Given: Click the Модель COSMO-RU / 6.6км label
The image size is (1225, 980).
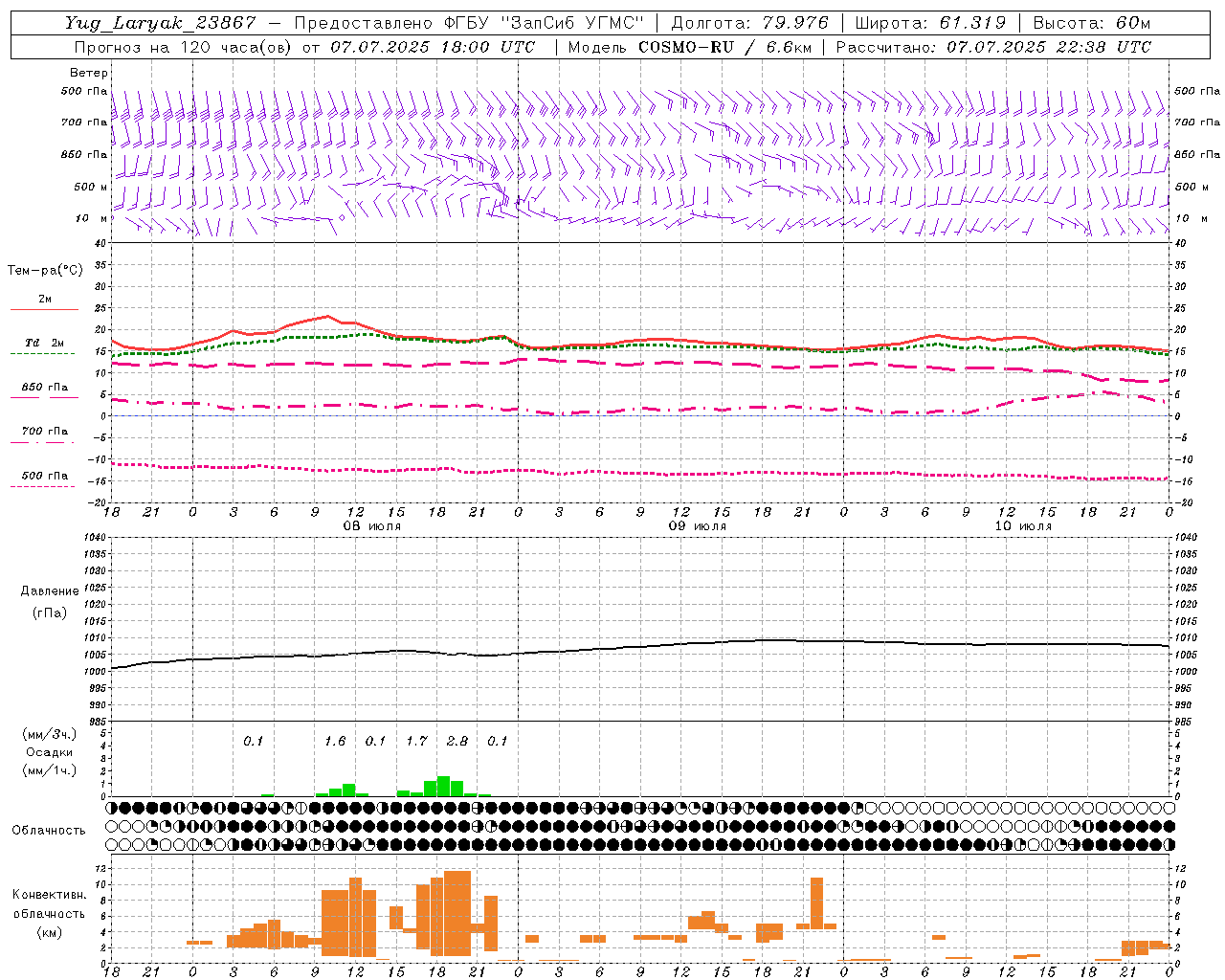Looking at the screenshot, I should [689, 47].
